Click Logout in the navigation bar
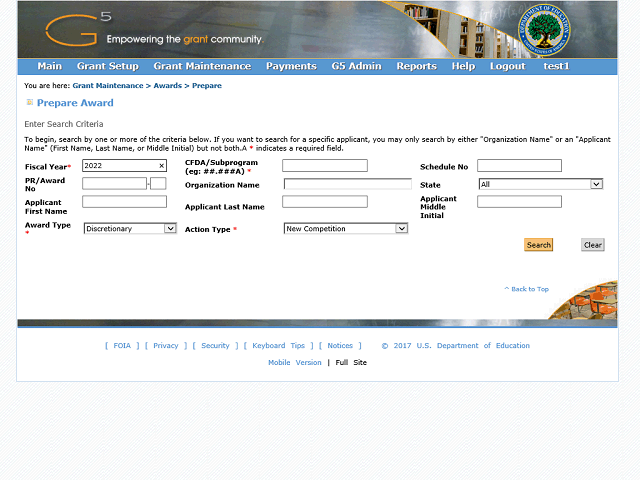This screenshot has height=480, width=640. tap(507, 66)
